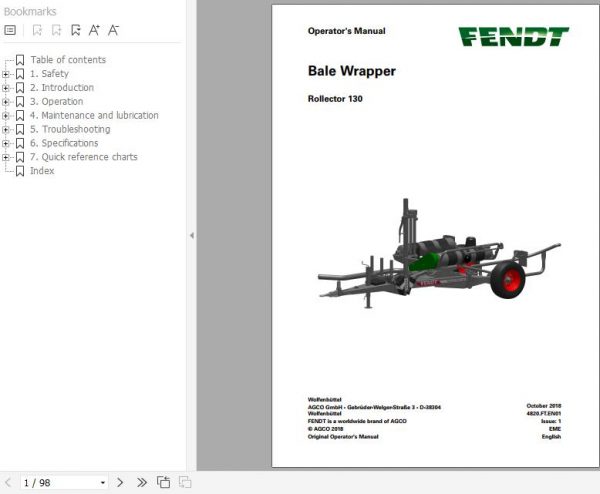Collapse bookmarks panel with side arrow
The height and width of the screenshot is (494, 600).
[x=192, y=236]
